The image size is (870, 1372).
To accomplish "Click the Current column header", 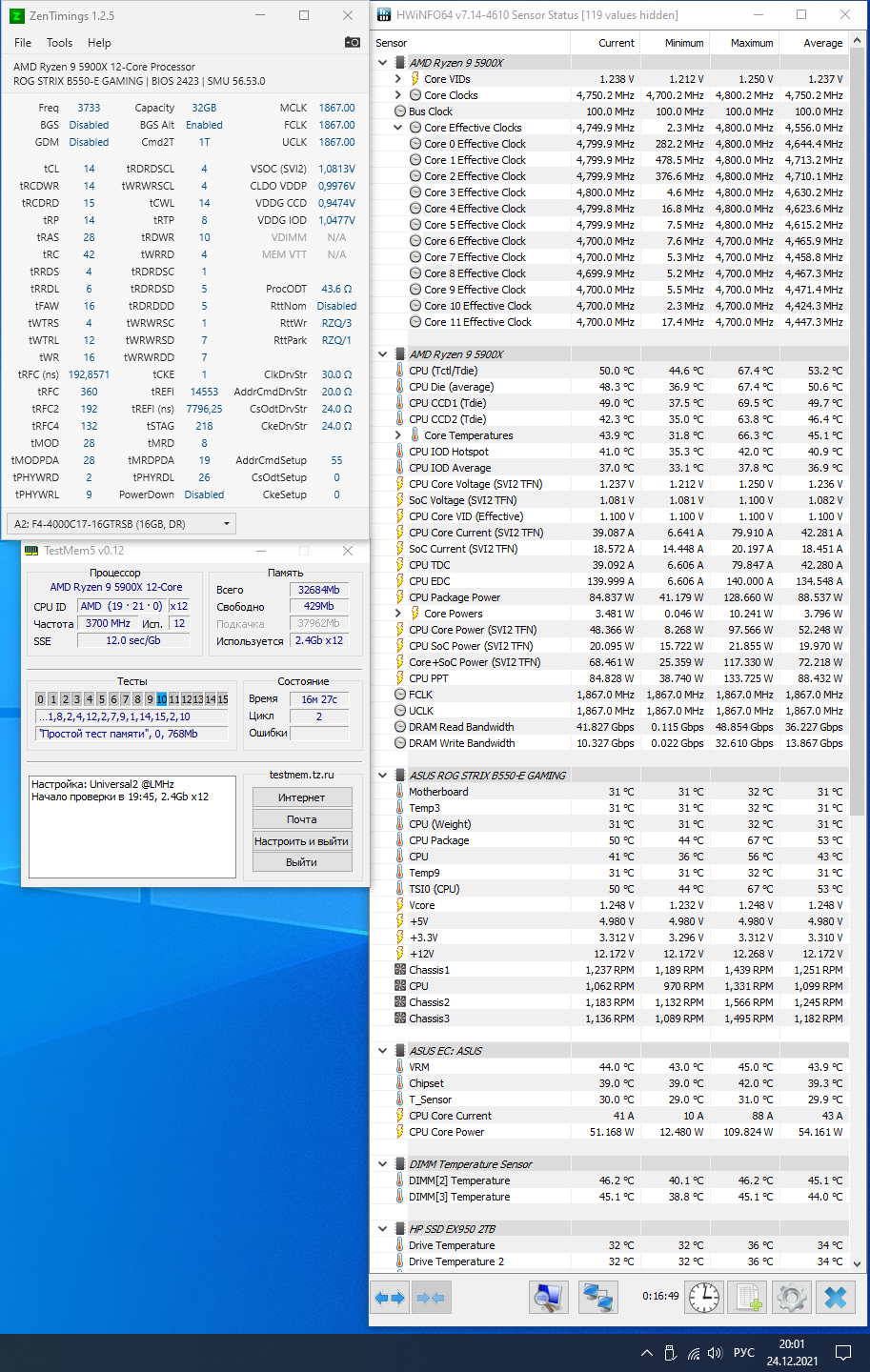I will tap(604, 43).
